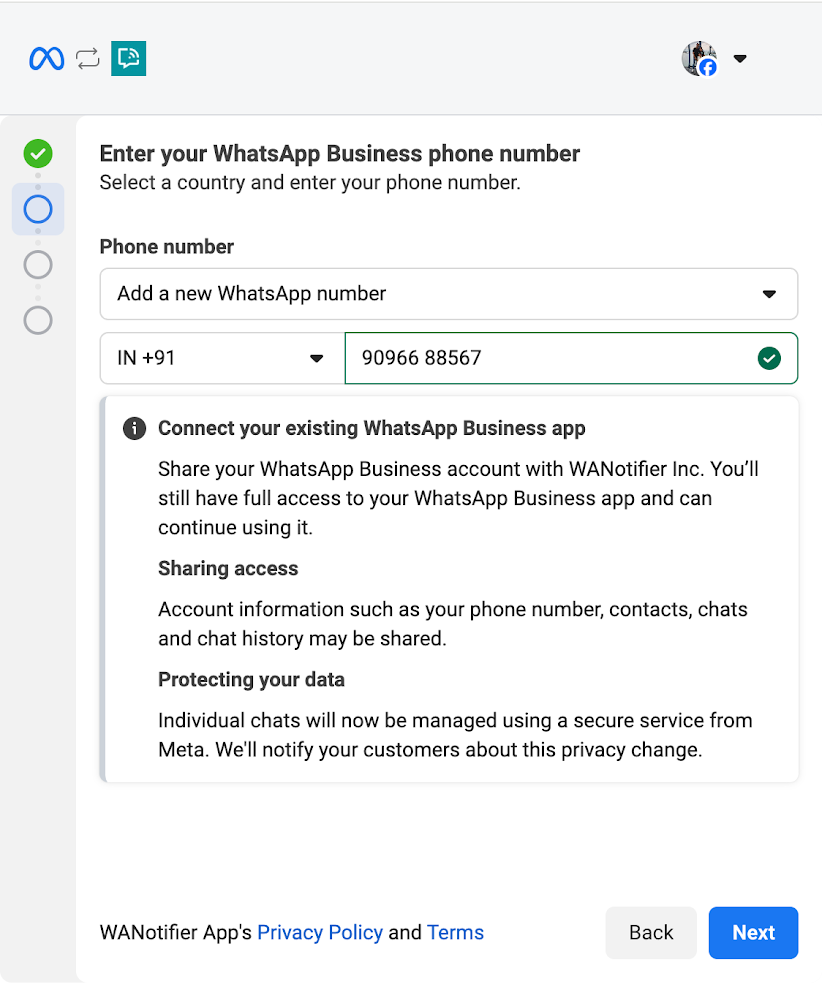822x987 pixels.
Task: Expand the Add a new WhatsApp number dropdown
Action: point(448,294)
